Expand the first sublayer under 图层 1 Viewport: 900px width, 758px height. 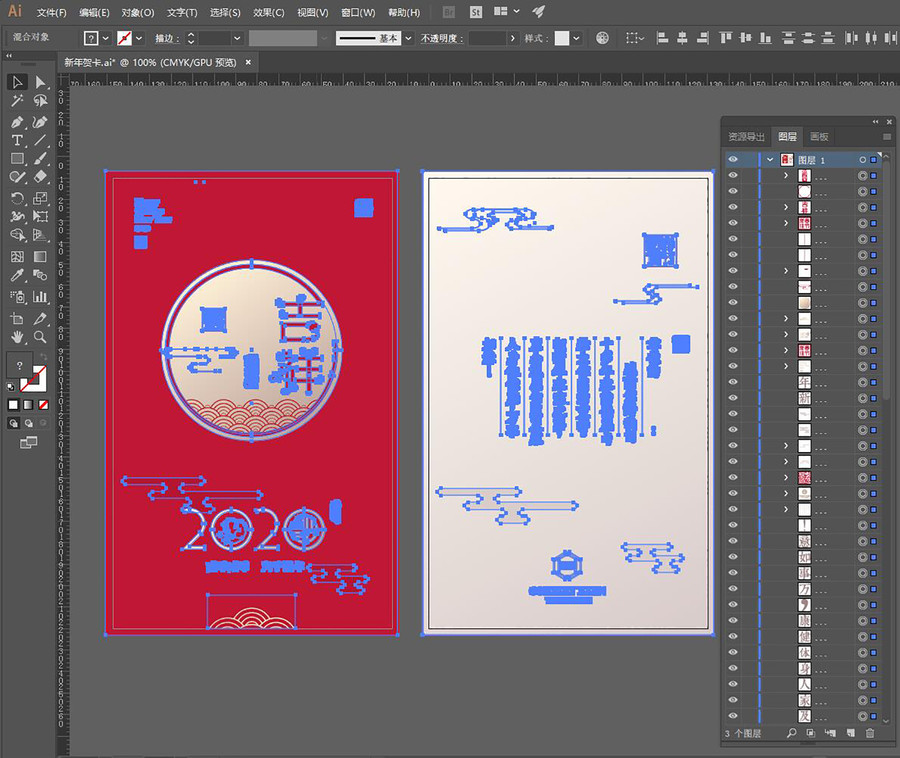point(786,176)
